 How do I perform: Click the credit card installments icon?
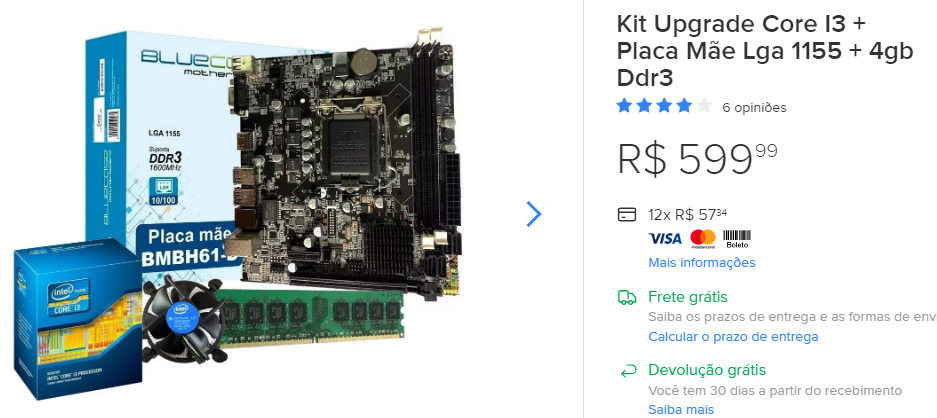[627, 215]
